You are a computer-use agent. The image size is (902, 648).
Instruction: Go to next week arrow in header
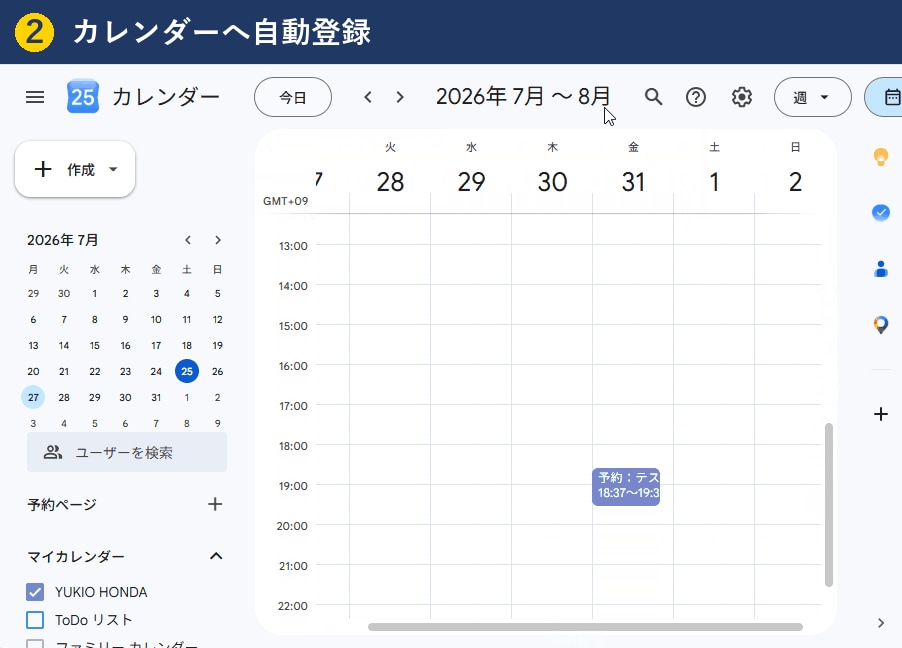click(x=400, y=97)
